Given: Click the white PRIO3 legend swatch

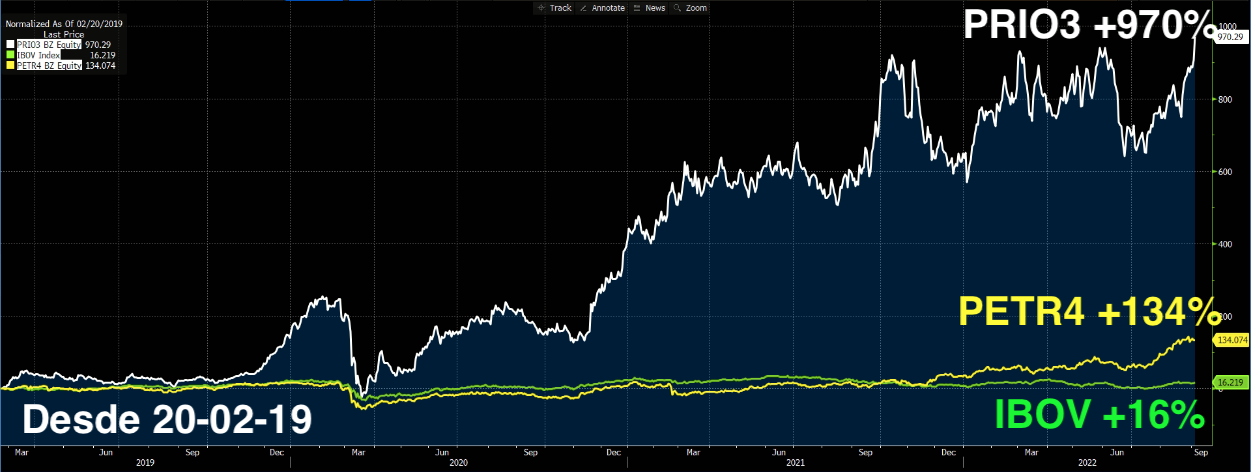Looking at the screenshot, I should coord(10,44).
